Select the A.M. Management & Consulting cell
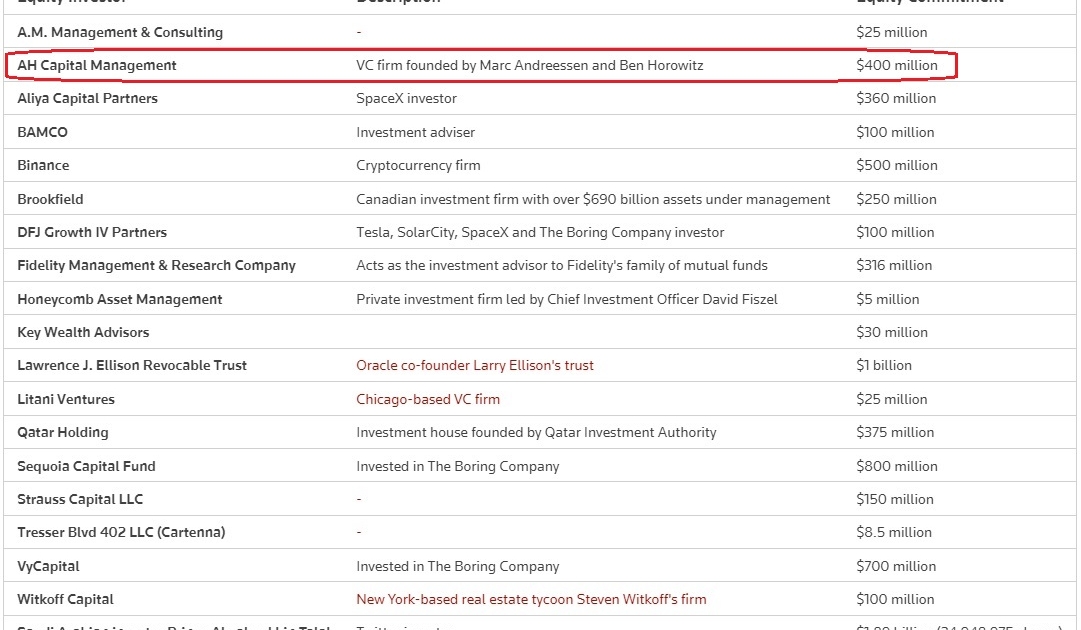Image resolution: width=1081 pixels, height=630 pixels. [x=120, y=32]
